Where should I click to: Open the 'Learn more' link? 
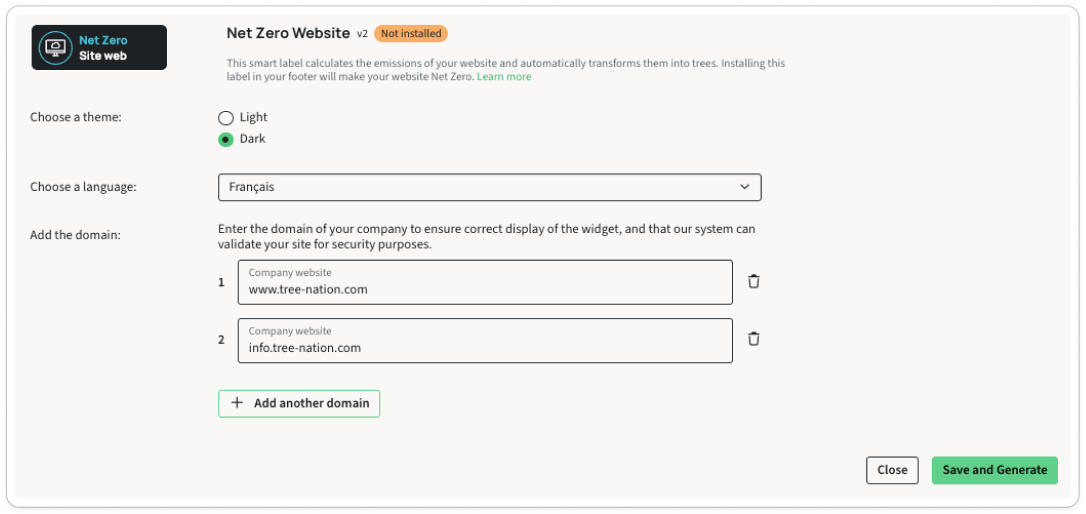tap(504, 77)
